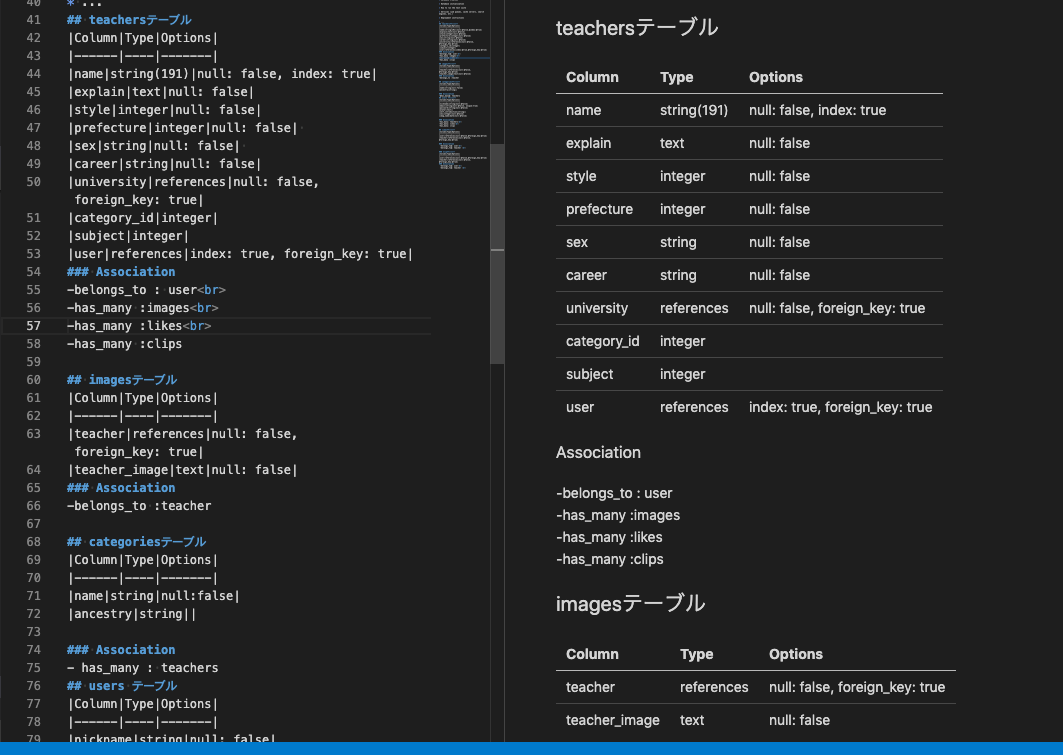
Task: Click line 64 'teacher_image|text|null: false'
Action: (182, 470)
